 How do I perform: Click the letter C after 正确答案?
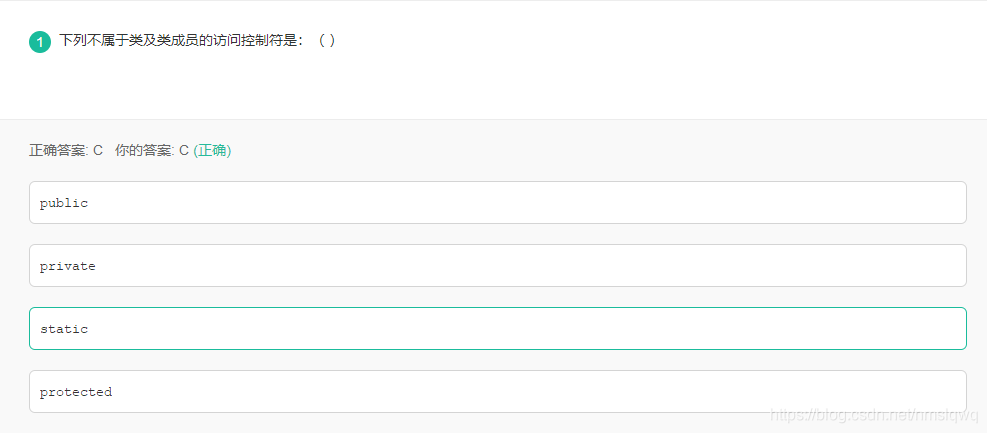pyautogui.click(x=98, y=150)
